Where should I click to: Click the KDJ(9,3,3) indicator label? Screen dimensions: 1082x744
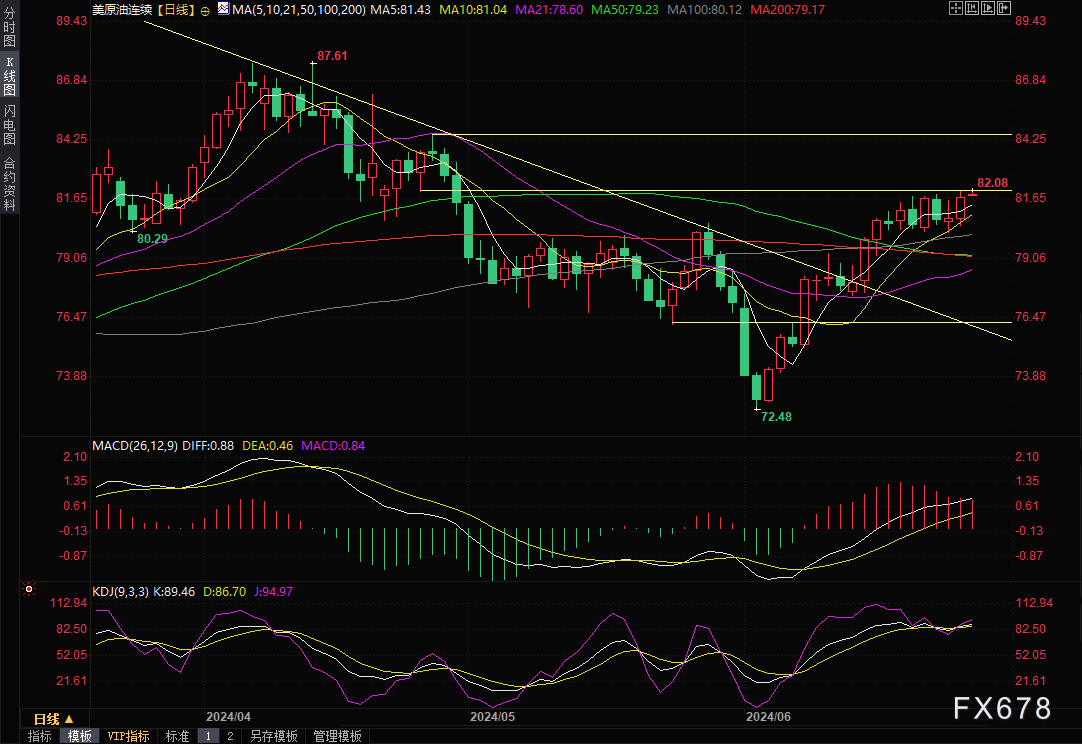120,591
